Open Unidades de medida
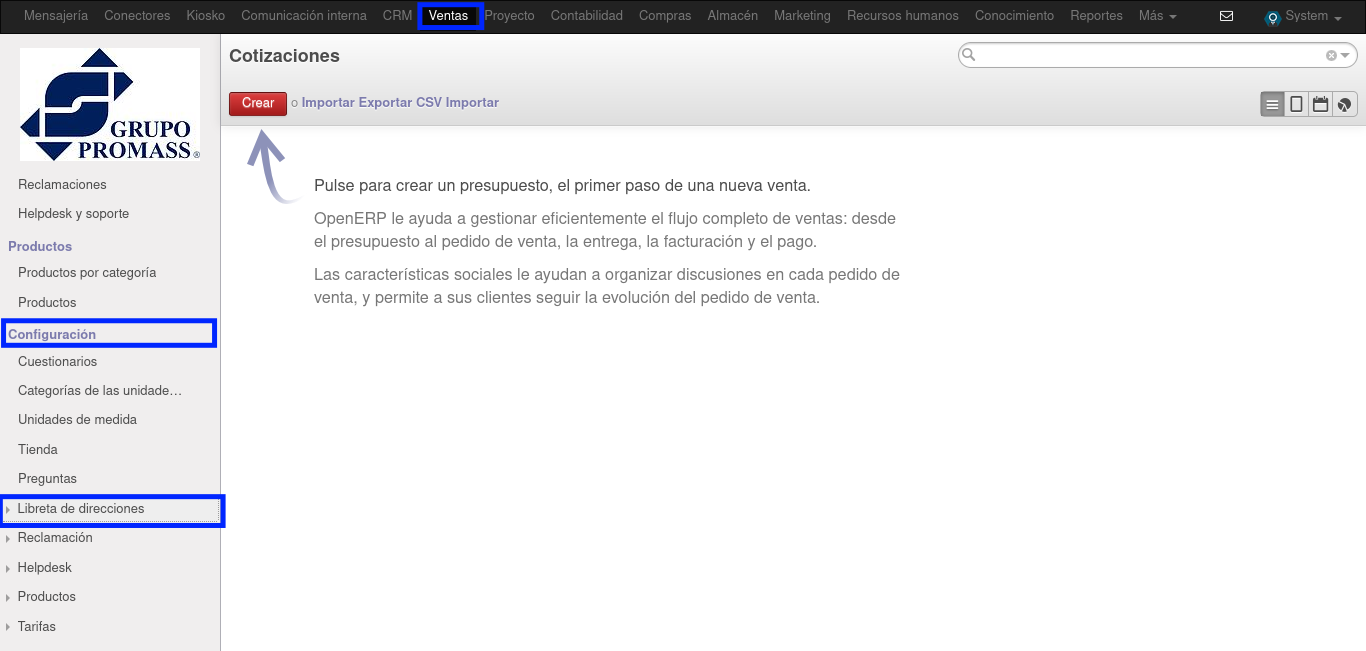This screenshot has height=651, width=1366. click(x=77, y=420)
